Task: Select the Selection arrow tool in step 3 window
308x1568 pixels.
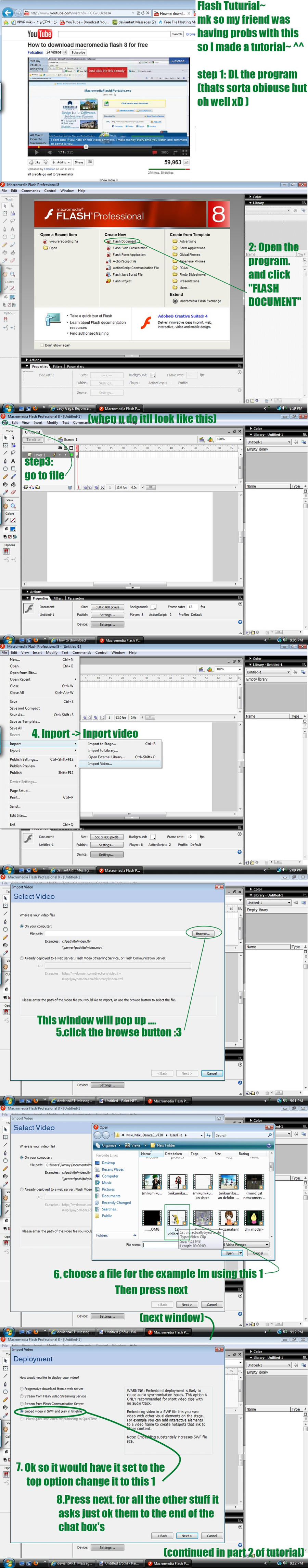Action: tap(5, 438)
